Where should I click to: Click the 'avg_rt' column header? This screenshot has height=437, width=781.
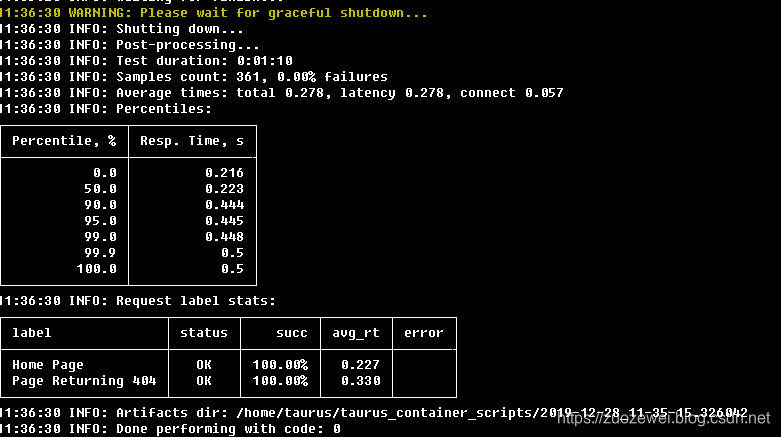(x=356, y=333)
